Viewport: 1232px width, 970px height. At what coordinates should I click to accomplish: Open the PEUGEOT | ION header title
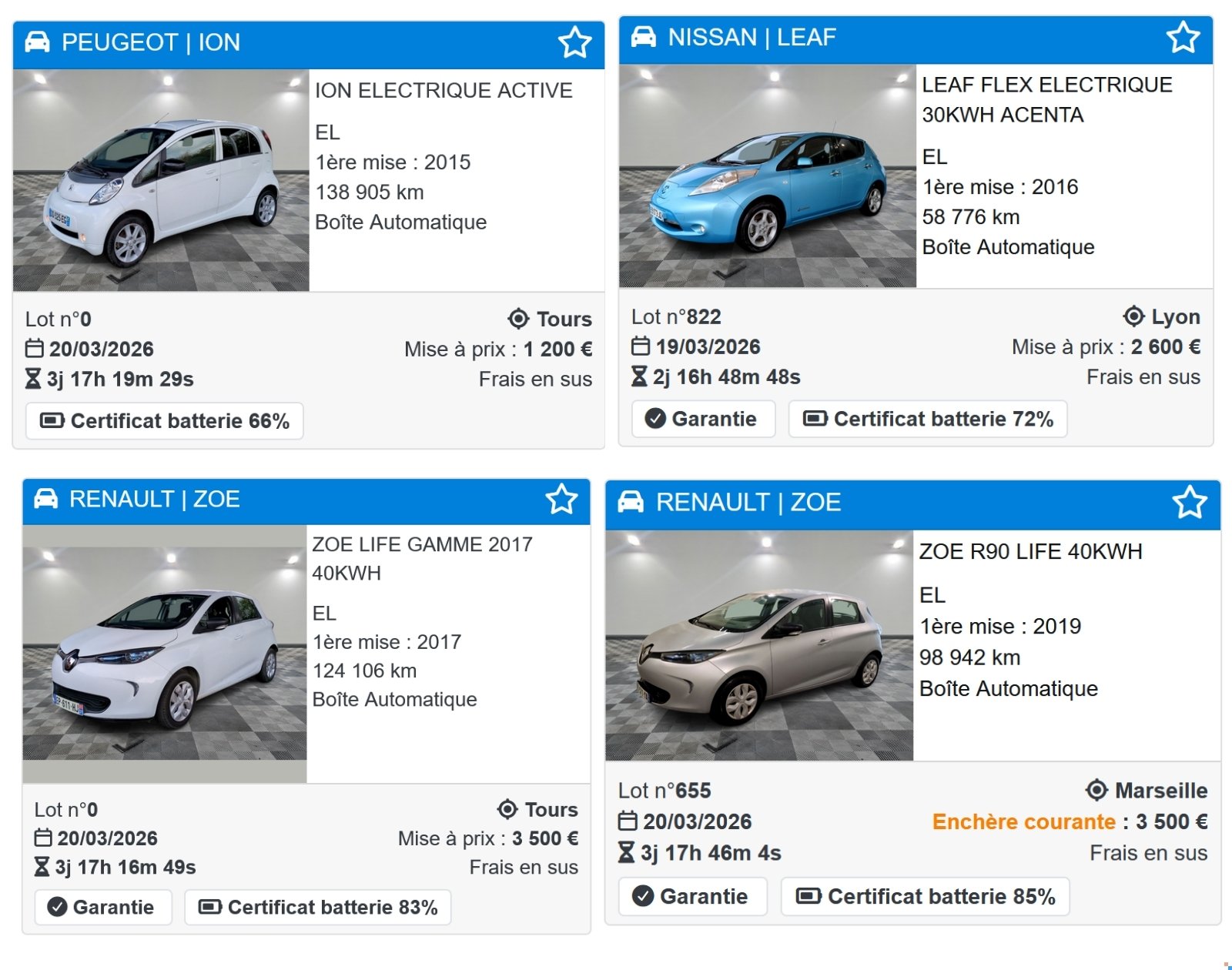click(x=151, y=42)
